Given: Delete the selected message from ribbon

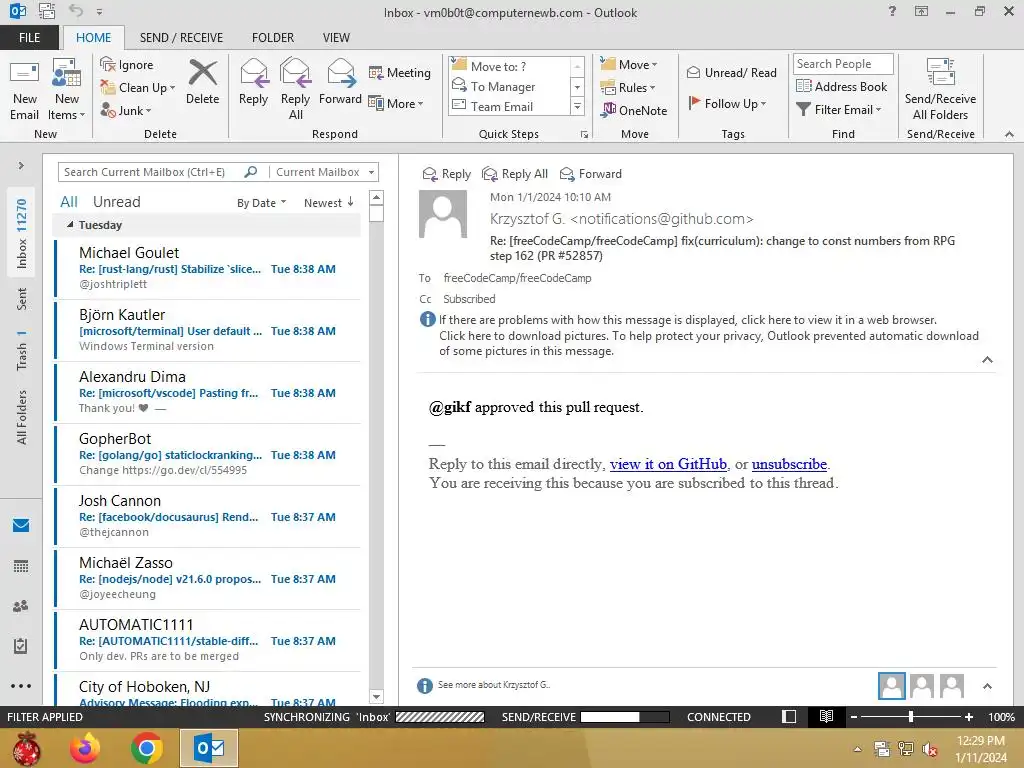Looking at the screenshot, I should coord(202,83).
